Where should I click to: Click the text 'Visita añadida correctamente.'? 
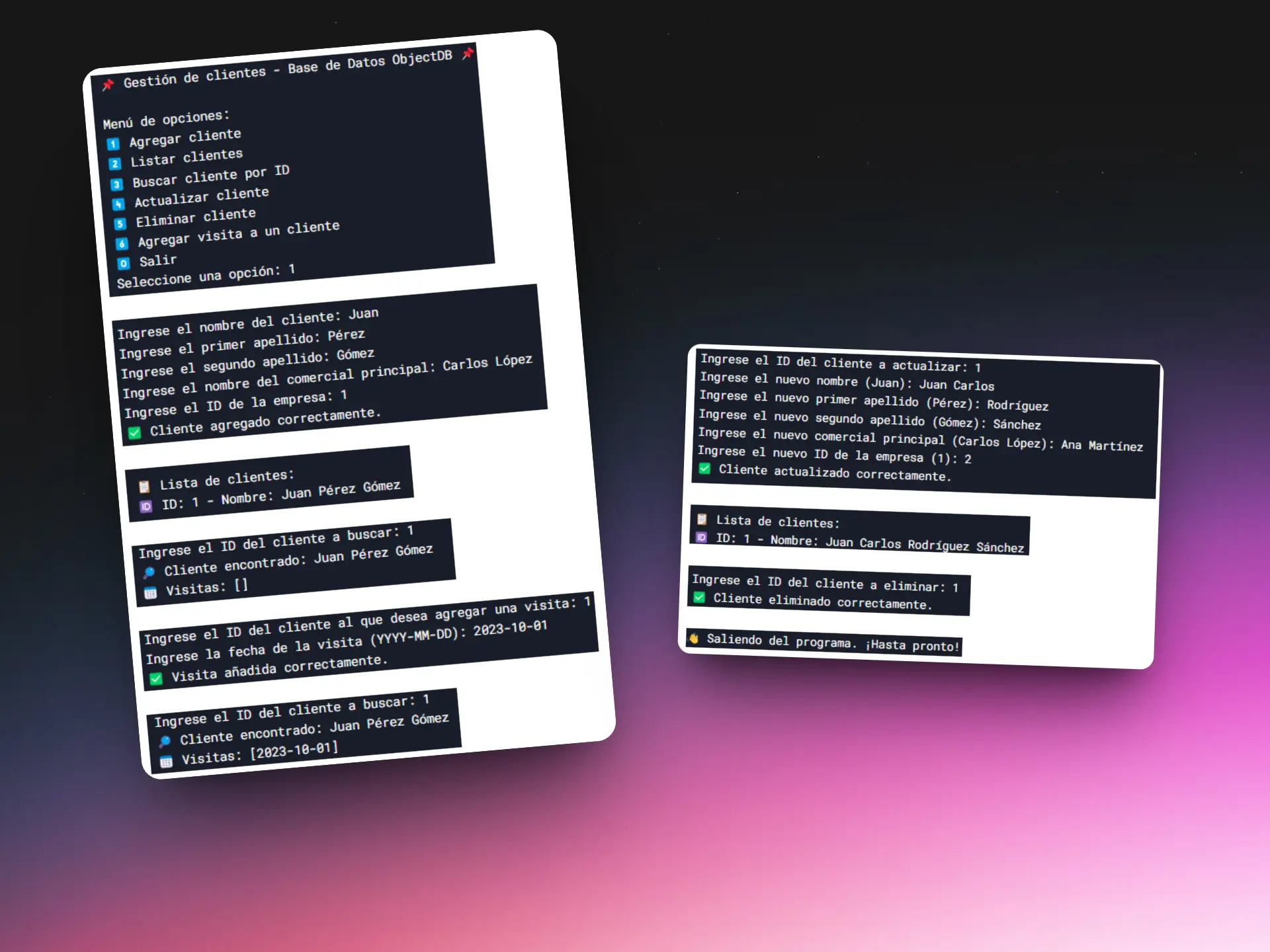click(x=279, y=668)
